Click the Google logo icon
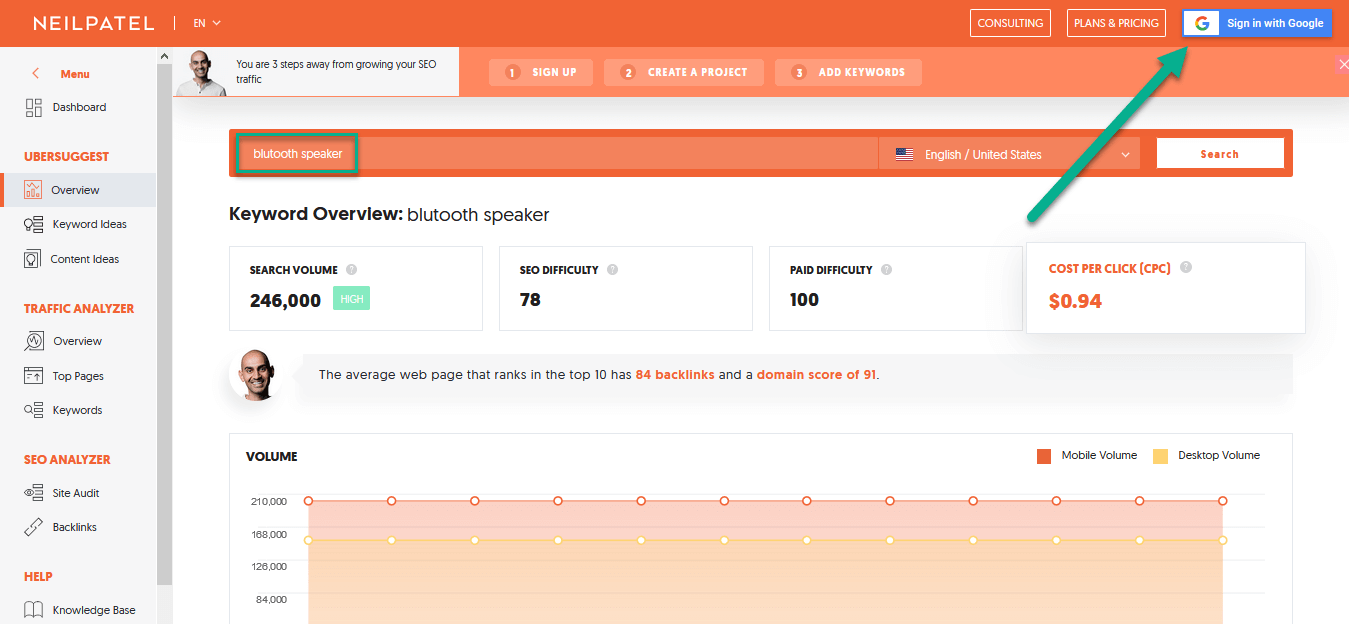The width and height of the screenshot is (1349, 624). pyautogui.click(x=1201, y=23)
